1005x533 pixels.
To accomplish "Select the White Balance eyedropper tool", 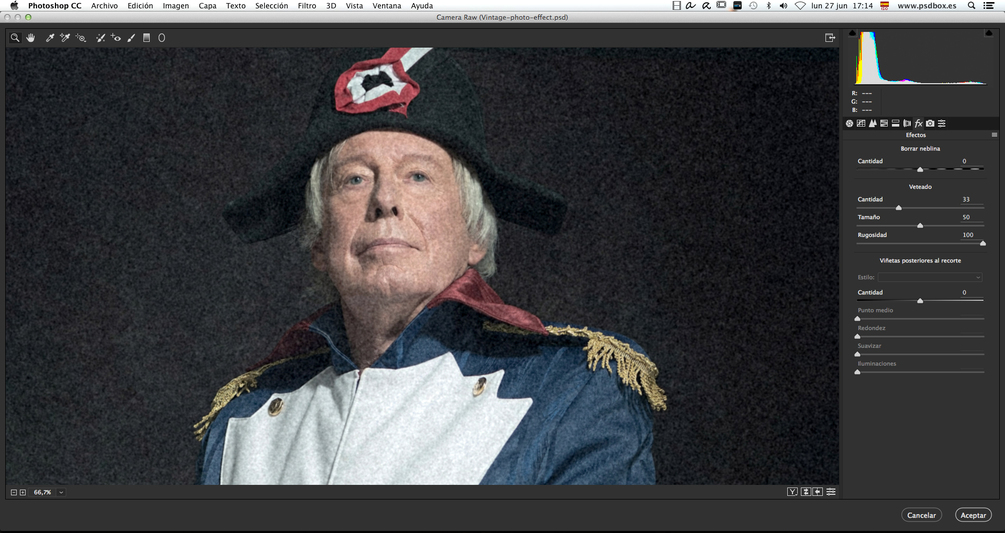I will pos(50,38).
